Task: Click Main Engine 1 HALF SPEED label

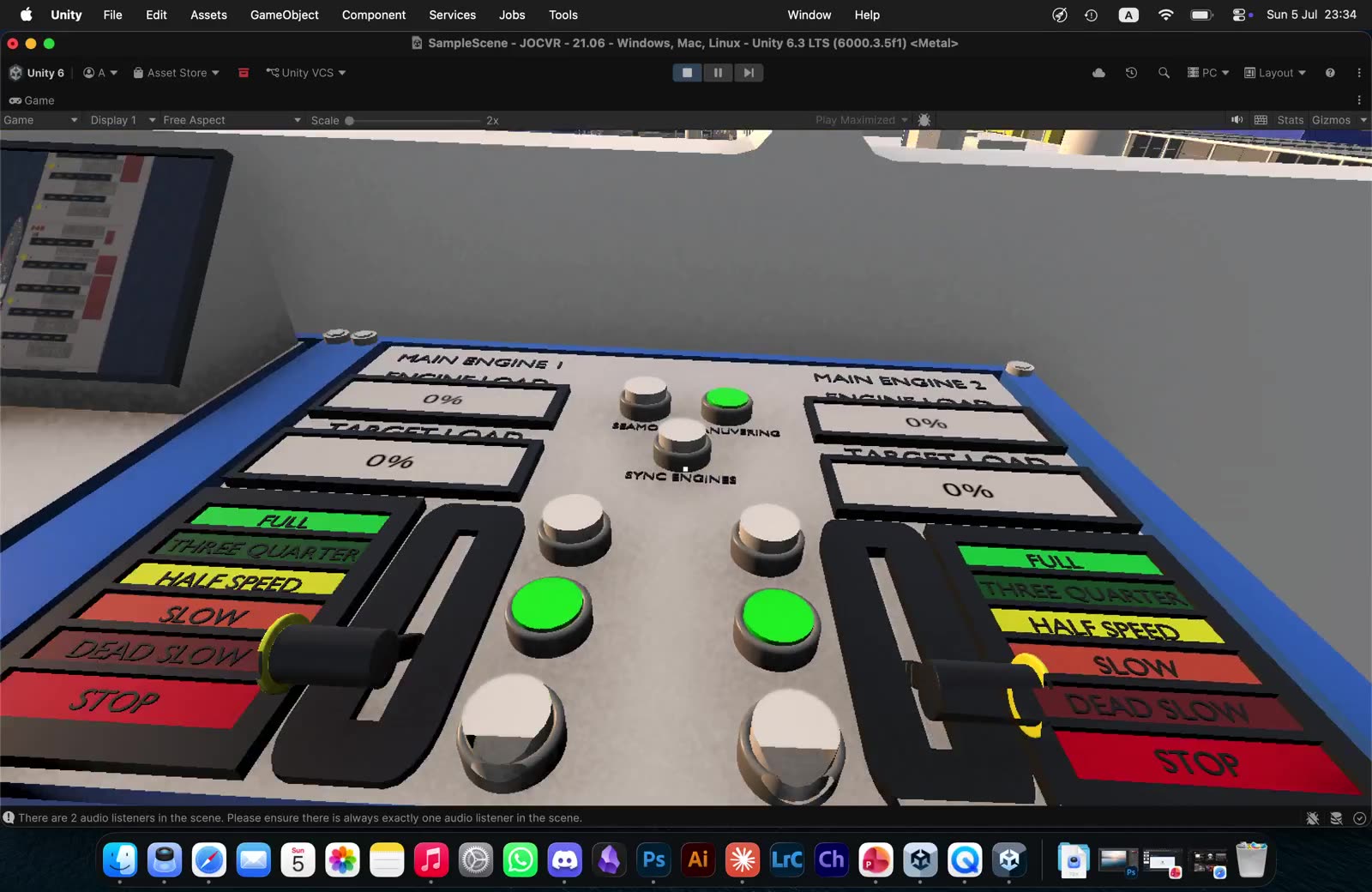Action: click(232, 580)
